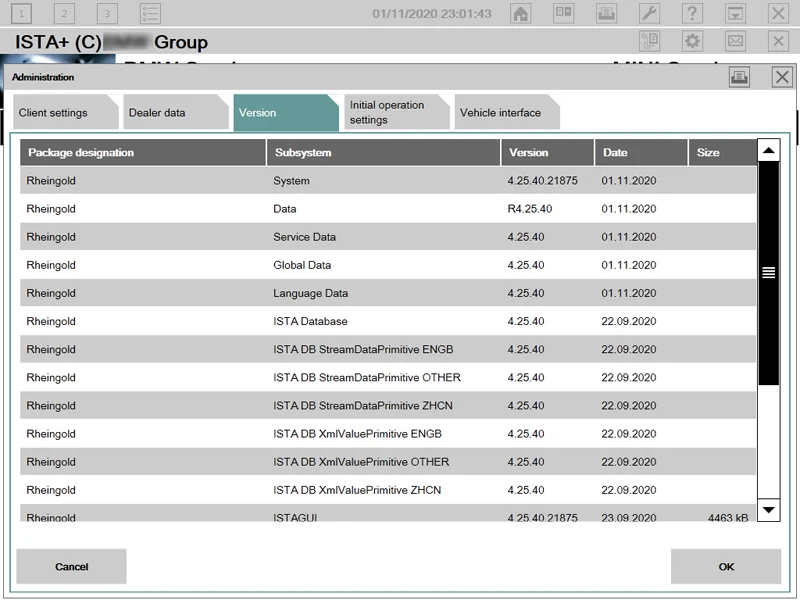Select the Version tab
800x600 pixels.
[x=286, y=112]
